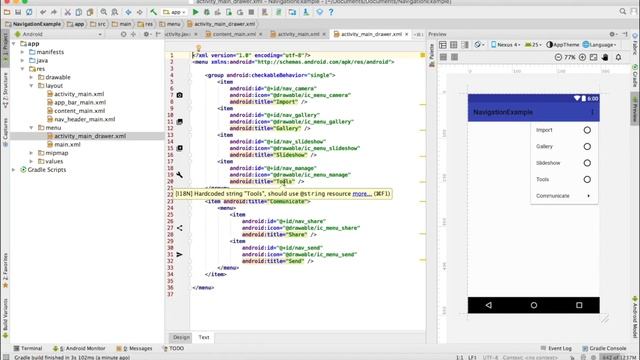Viewport: 640px width, 360px height.
Task: Run the app with green play icon
Action: pyautogui.click(x=196, y=12)
